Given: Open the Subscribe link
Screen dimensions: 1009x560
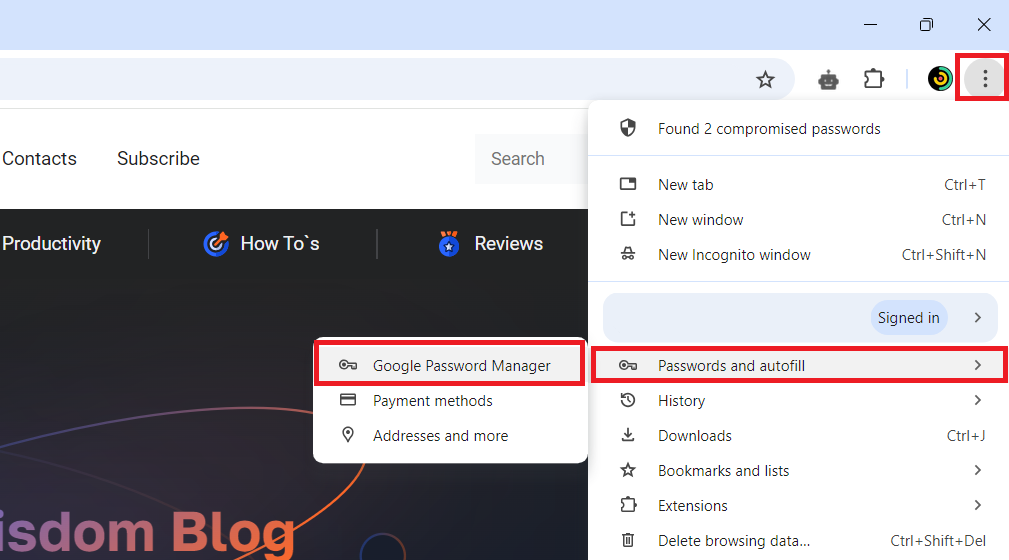Looking at the screenshot, I should tap(158, 158).
